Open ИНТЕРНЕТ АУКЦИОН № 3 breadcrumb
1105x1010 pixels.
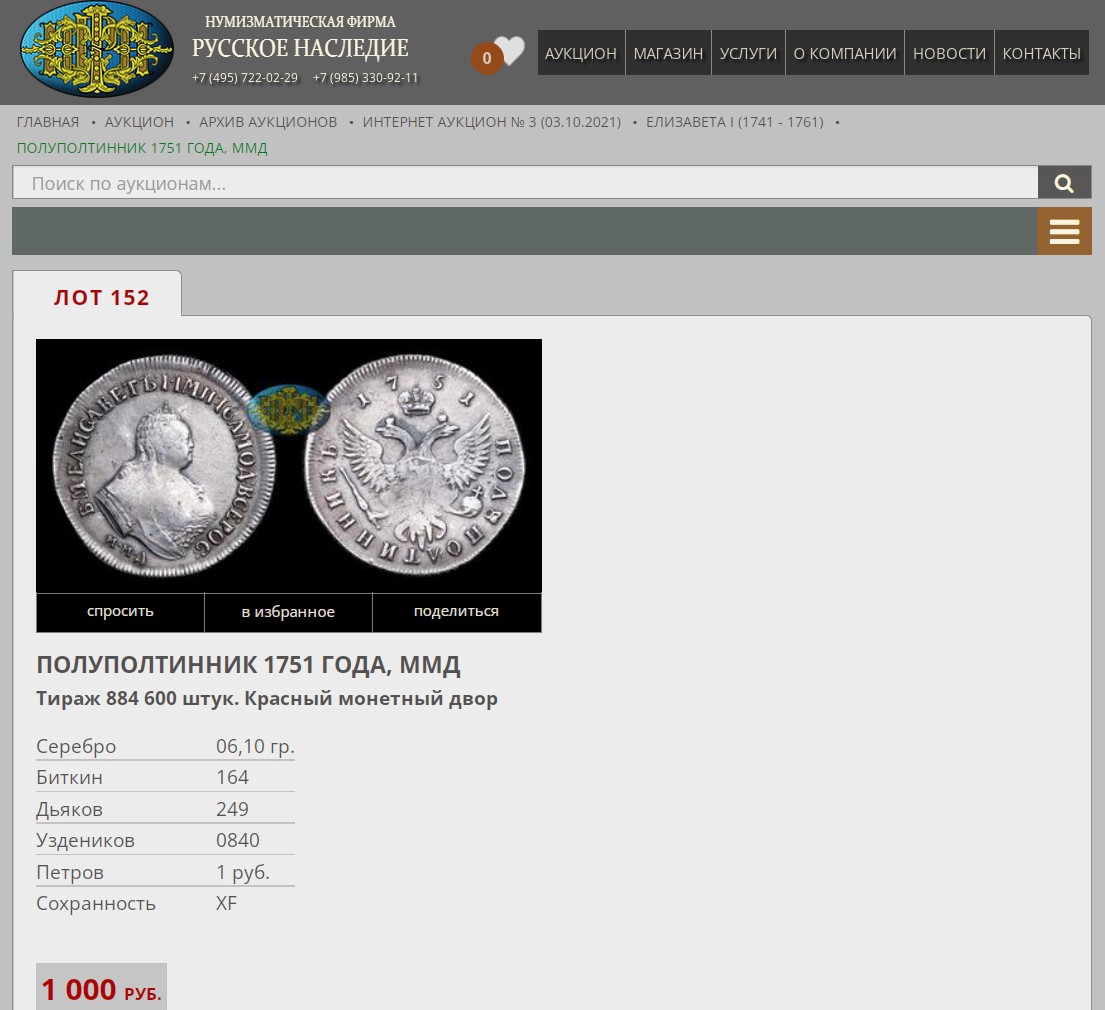coord(491,122)
